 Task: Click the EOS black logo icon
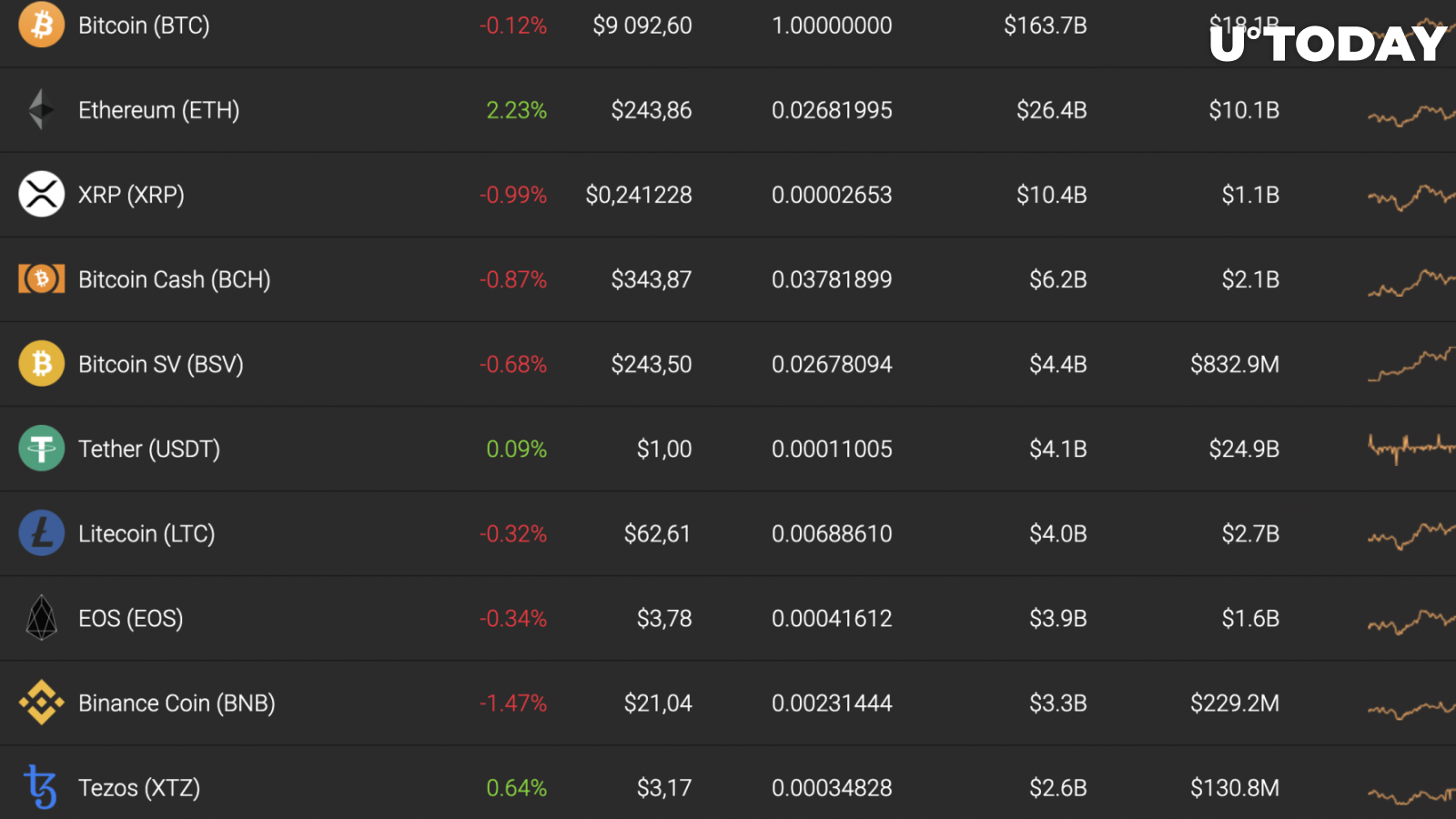pos(41,618)
